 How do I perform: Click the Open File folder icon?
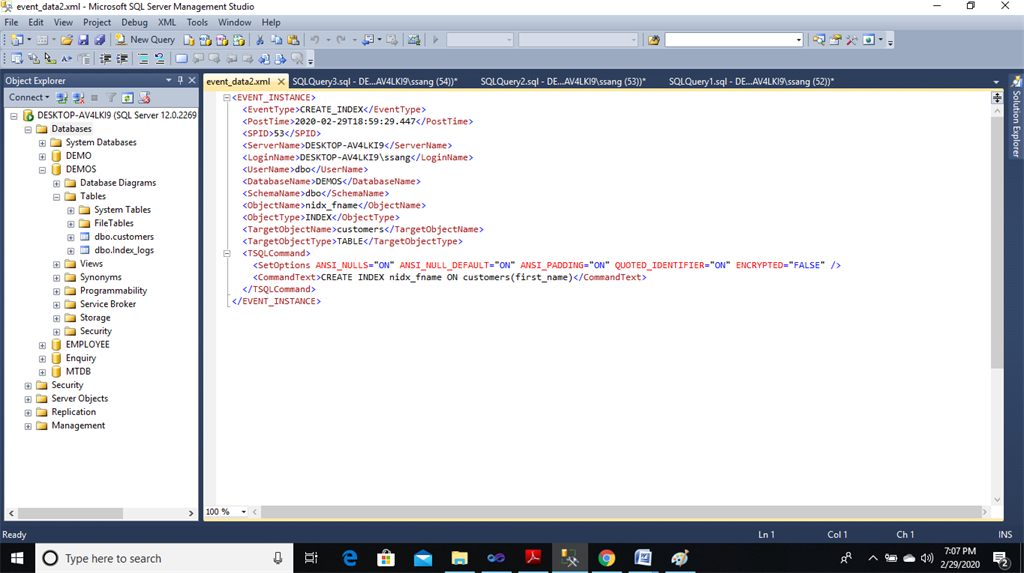pyautogui.click(x=67, y=40)
